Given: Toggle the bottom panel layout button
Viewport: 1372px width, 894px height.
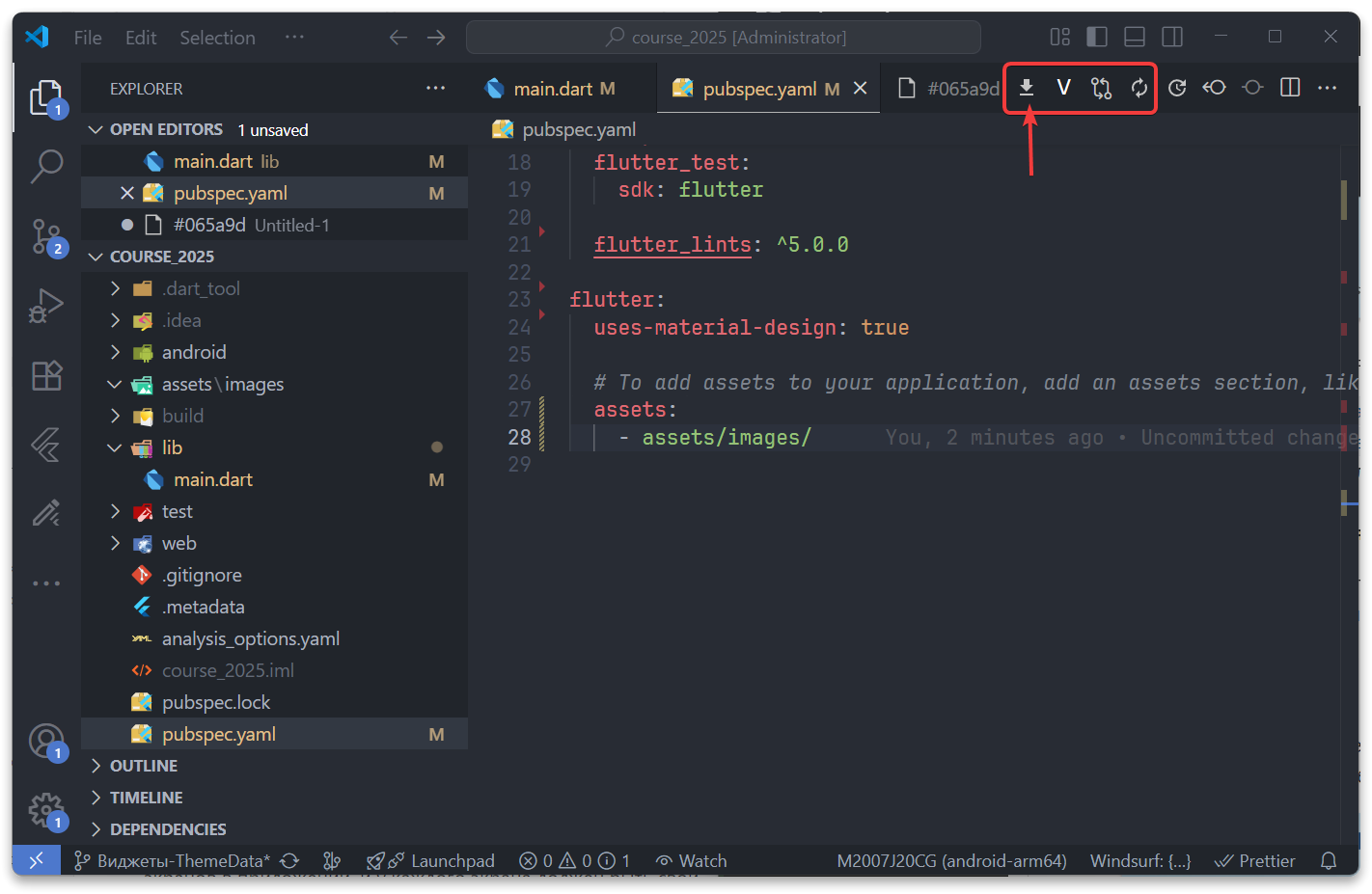Looking at the screenshot, I should tap(1135, 37).
